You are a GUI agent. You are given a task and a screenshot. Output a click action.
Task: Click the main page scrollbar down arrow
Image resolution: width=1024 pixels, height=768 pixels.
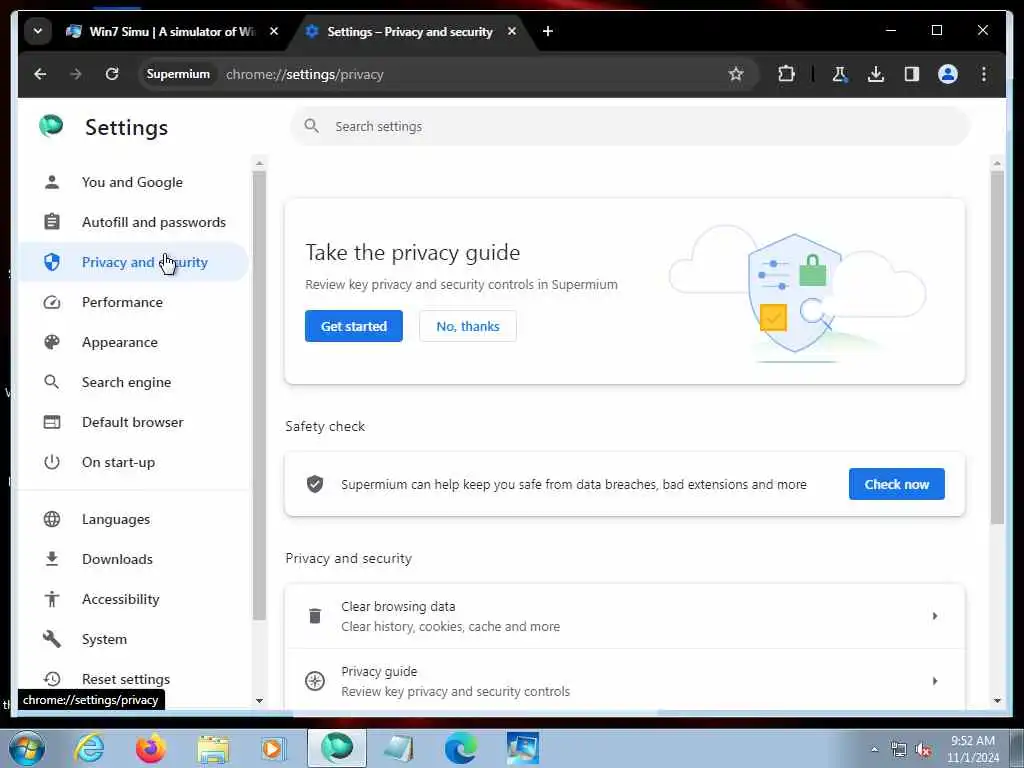pyautogui.click(x=997, y=701)
